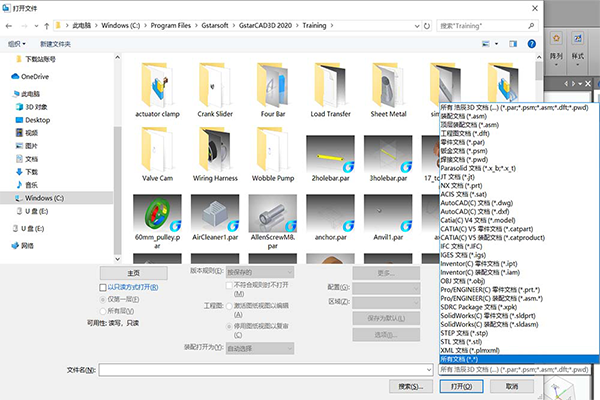Open OneDrive in the sidebar
The image size is (600, 400).
click(x=31, y=77)
